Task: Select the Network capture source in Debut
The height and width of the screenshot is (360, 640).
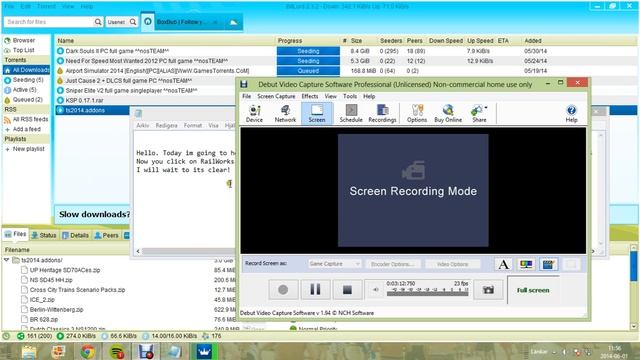Action: pyautogui.click(x=285, y=113)
